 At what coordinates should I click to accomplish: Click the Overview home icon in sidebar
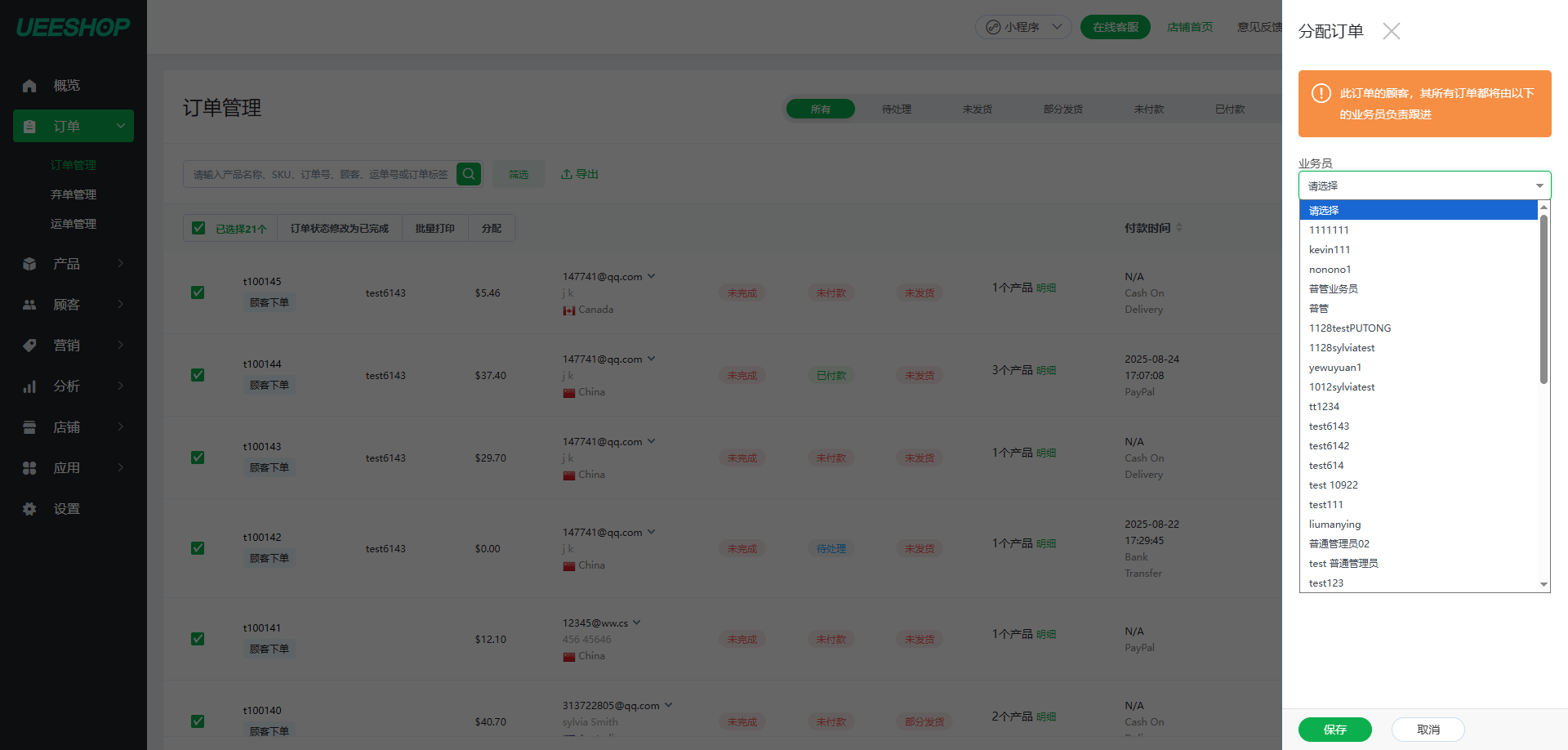coord(30,86)
